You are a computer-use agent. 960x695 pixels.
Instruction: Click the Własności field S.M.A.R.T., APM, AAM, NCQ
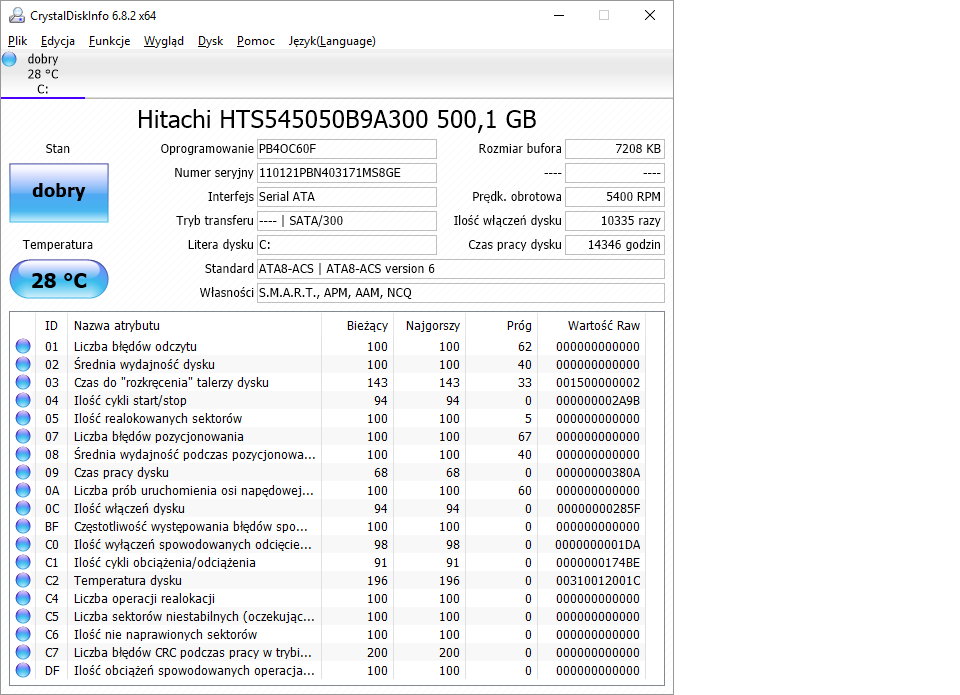click(x=460, y=293)
